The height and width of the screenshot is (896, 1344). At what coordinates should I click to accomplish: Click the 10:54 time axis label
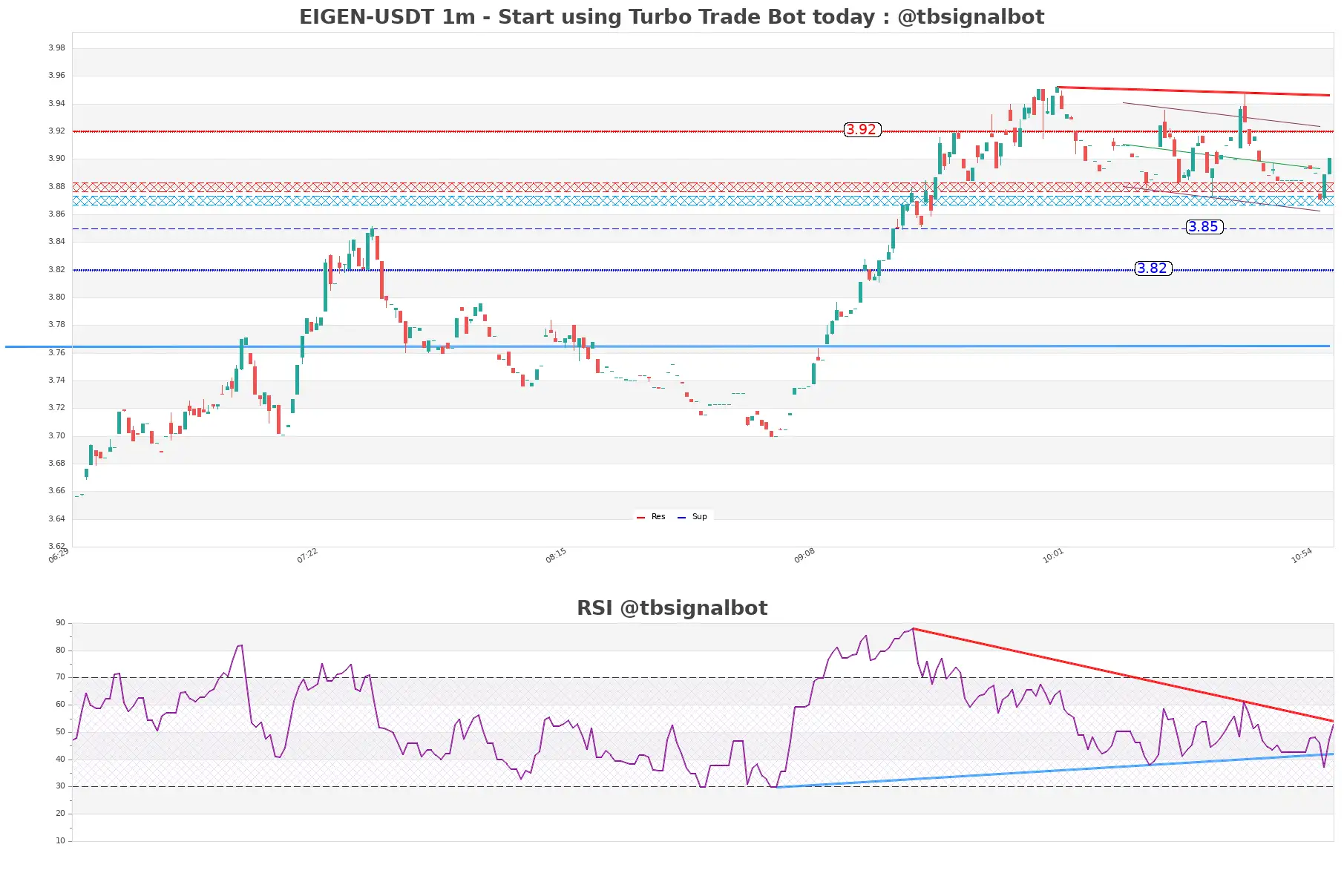(1302, 556)
